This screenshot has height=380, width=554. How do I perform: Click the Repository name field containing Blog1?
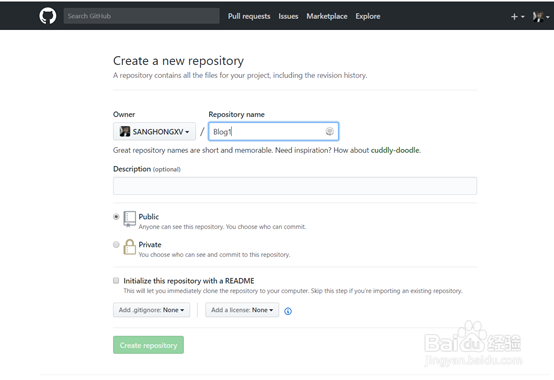click(x=273, y=131)
